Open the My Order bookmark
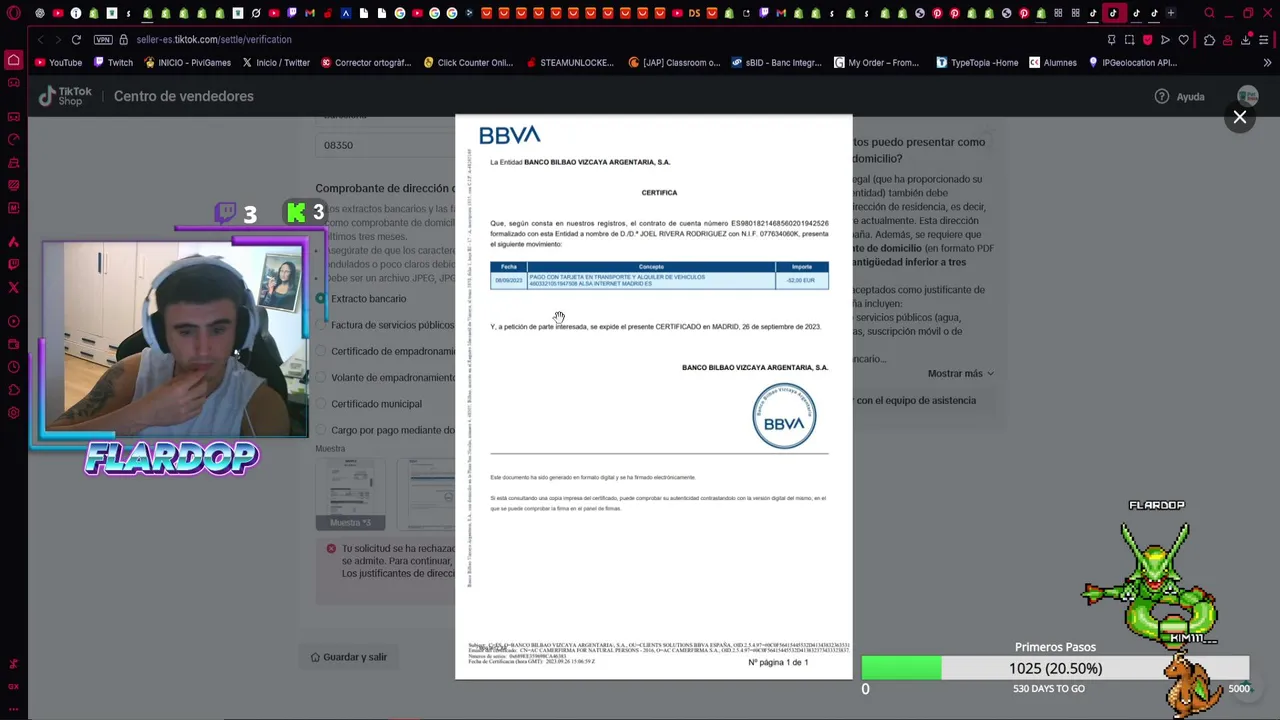1280x720 pixels. (x=875, y=62)
